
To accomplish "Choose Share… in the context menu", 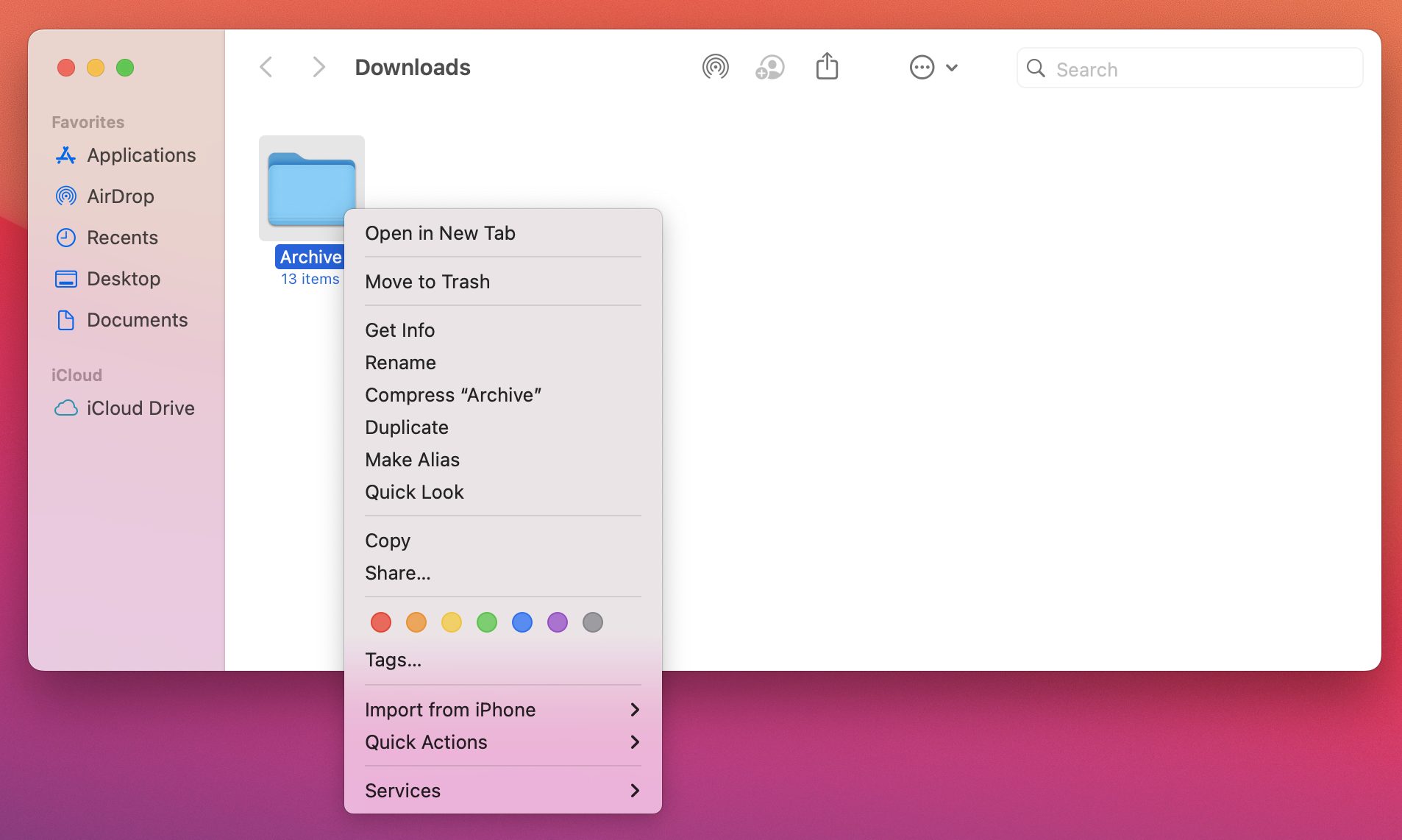I will pos(503,572).
